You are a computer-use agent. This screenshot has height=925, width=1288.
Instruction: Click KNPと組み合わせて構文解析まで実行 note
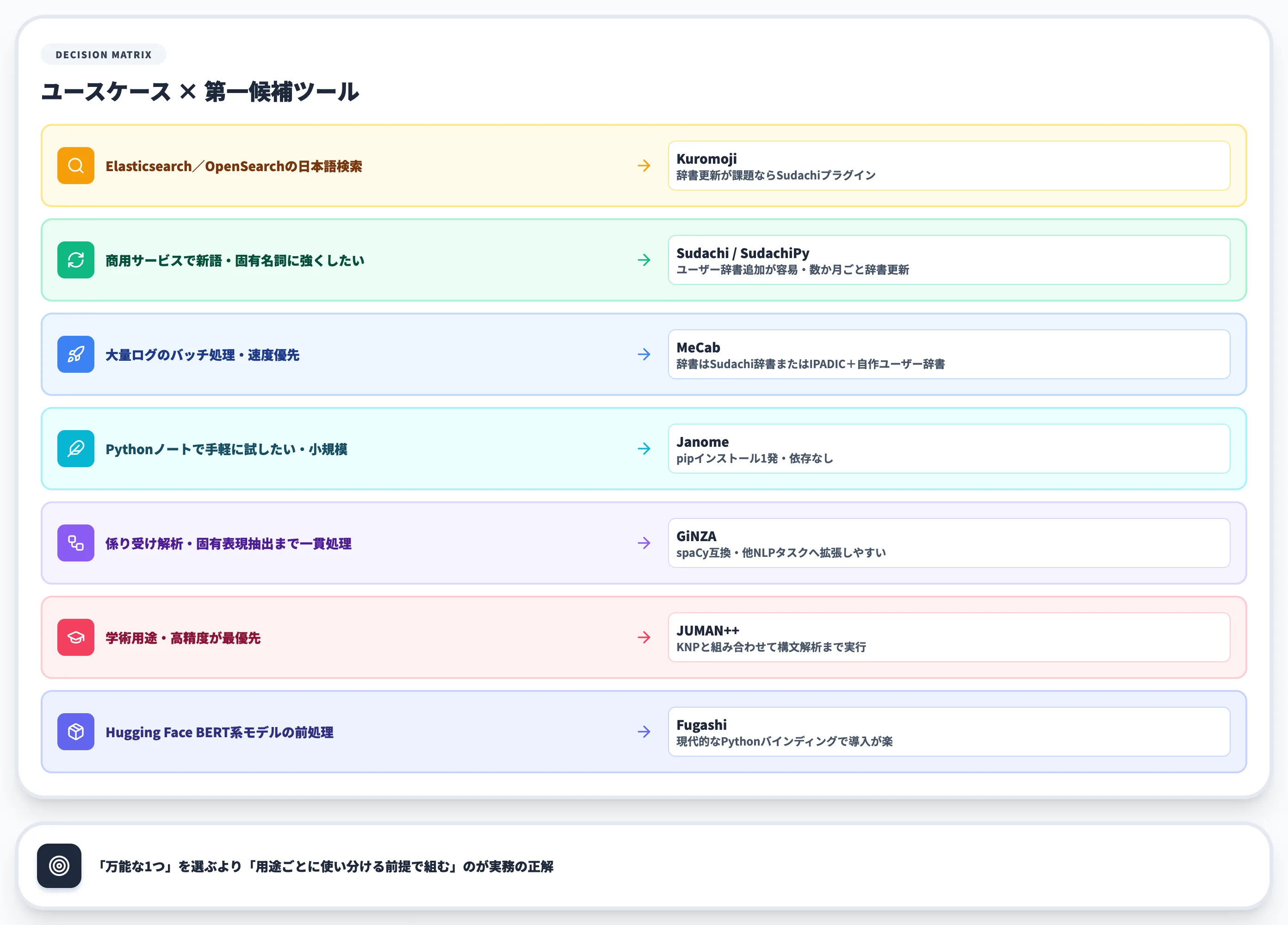click(x=771, y=646)
